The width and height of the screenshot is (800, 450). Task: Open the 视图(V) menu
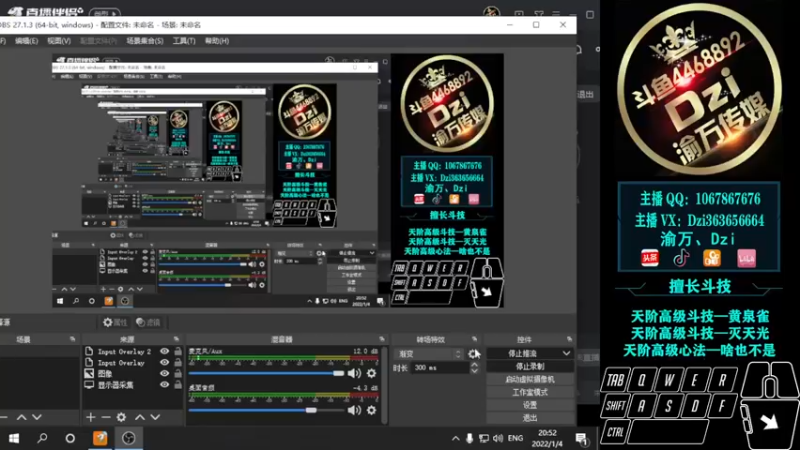[x=59, y=41]
